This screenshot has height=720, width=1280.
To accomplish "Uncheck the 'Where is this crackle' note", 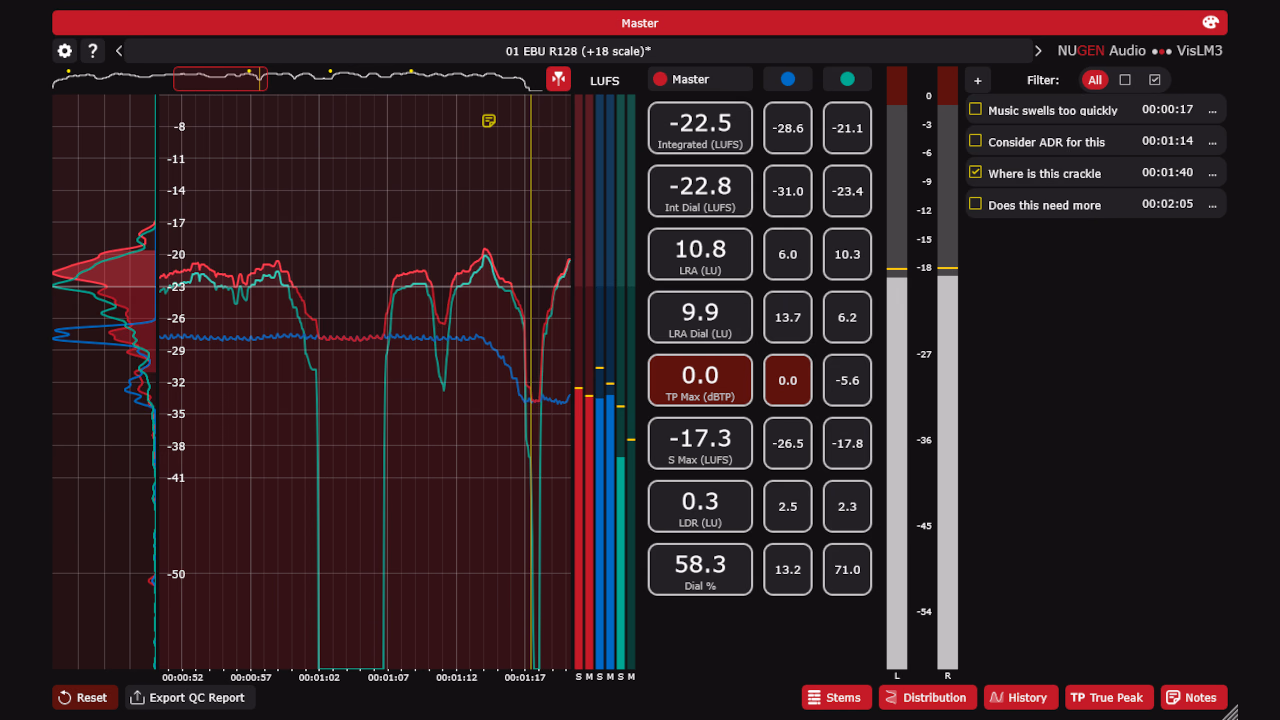I will tap(976, 172).
